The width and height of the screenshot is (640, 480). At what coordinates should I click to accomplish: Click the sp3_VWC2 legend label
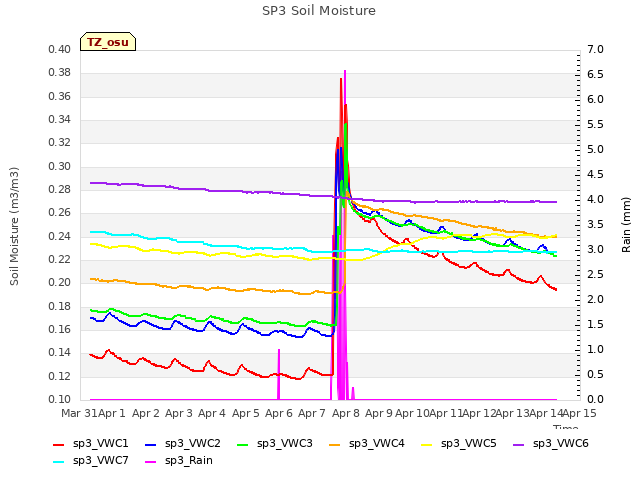pos(193,443)
